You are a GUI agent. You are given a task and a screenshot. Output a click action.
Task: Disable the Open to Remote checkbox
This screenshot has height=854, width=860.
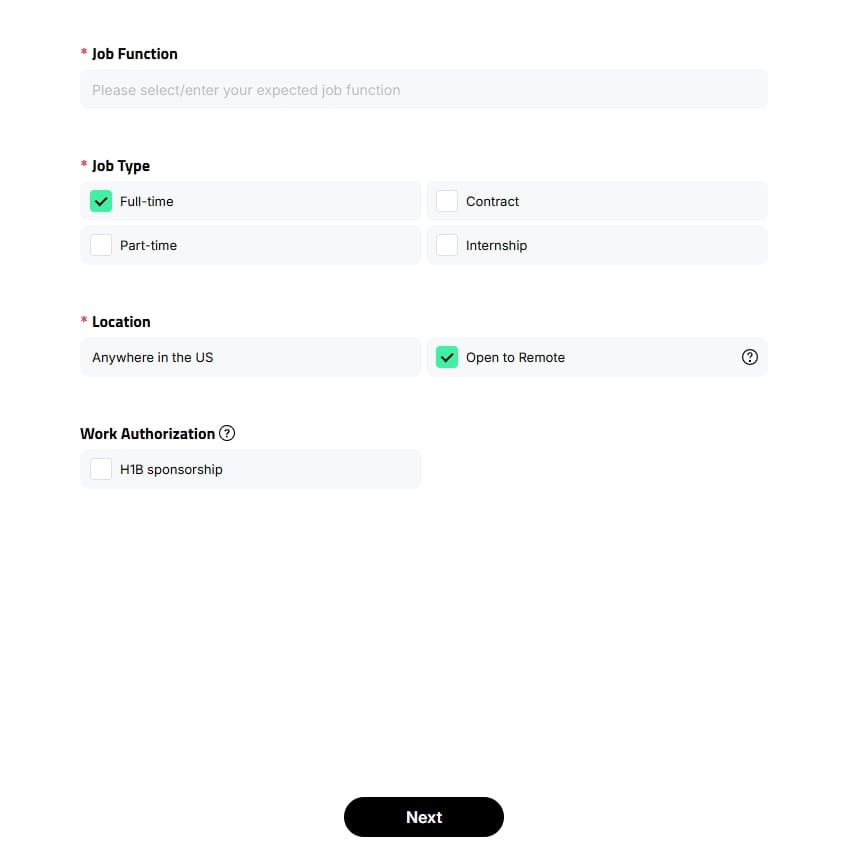tap(447, 357)
